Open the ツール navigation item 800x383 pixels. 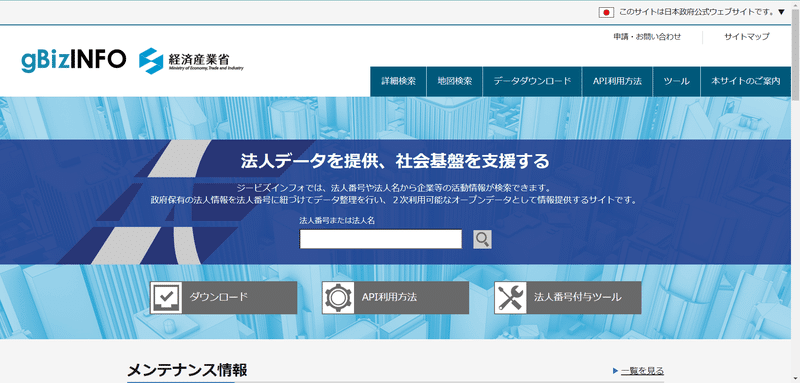click(x=677, y=81)
